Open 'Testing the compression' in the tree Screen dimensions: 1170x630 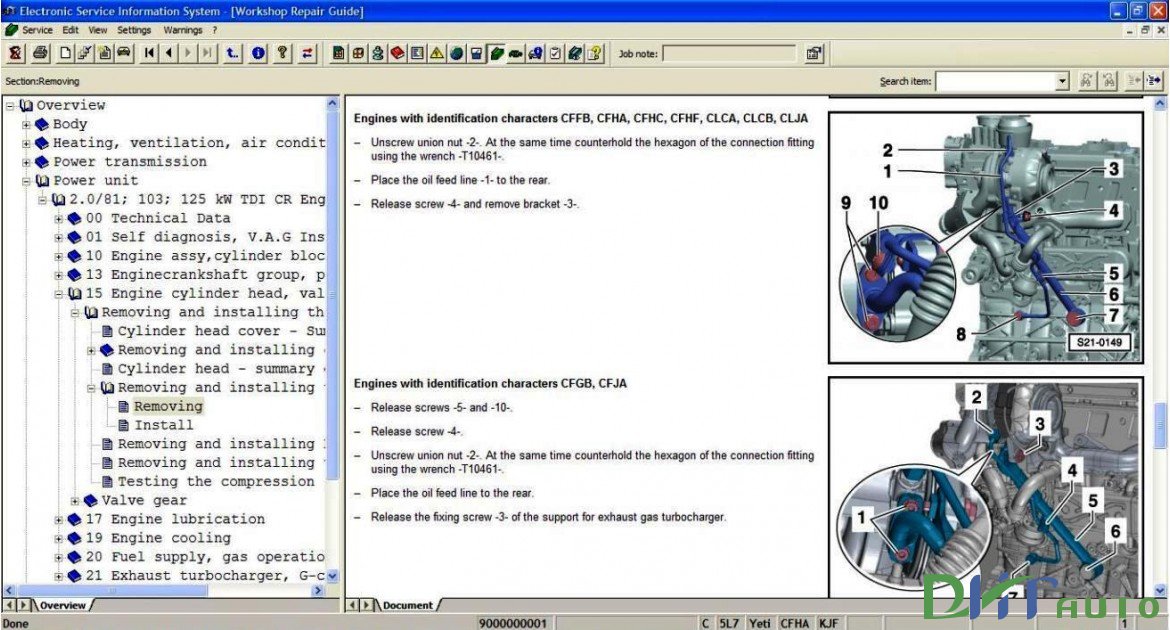216,481
